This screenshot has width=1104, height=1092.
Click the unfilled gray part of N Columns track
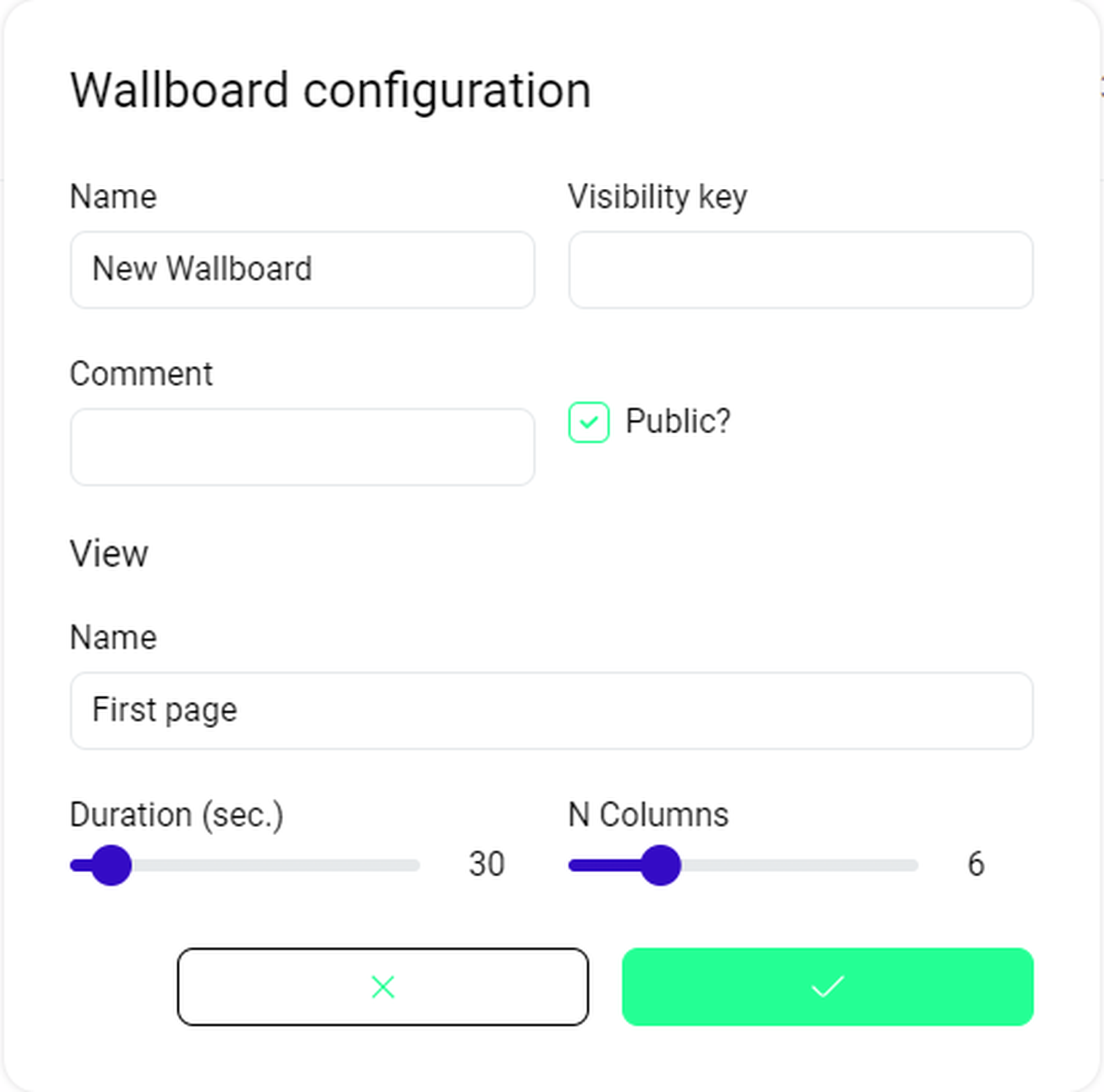point(800,866)
